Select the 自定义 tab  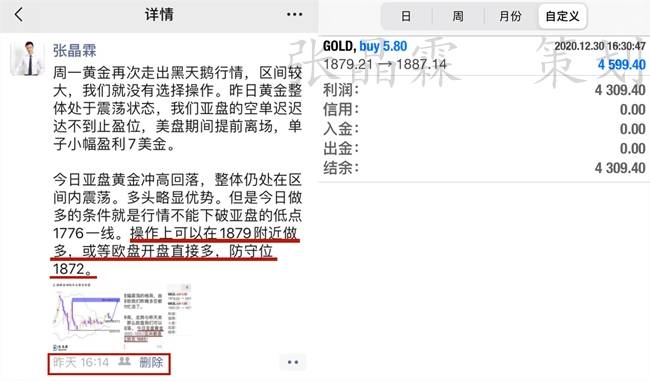pos(563,16)
